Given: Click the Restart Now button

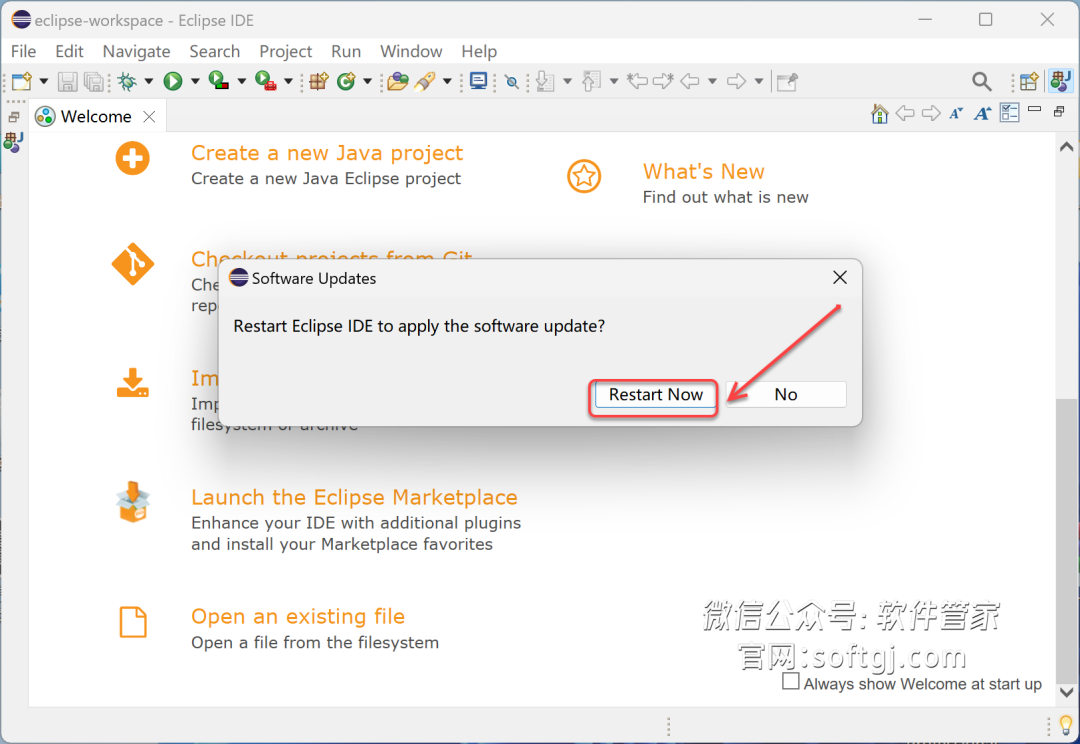Looking at the screenshot, I should pyautogui.click(x=655, y=395).
